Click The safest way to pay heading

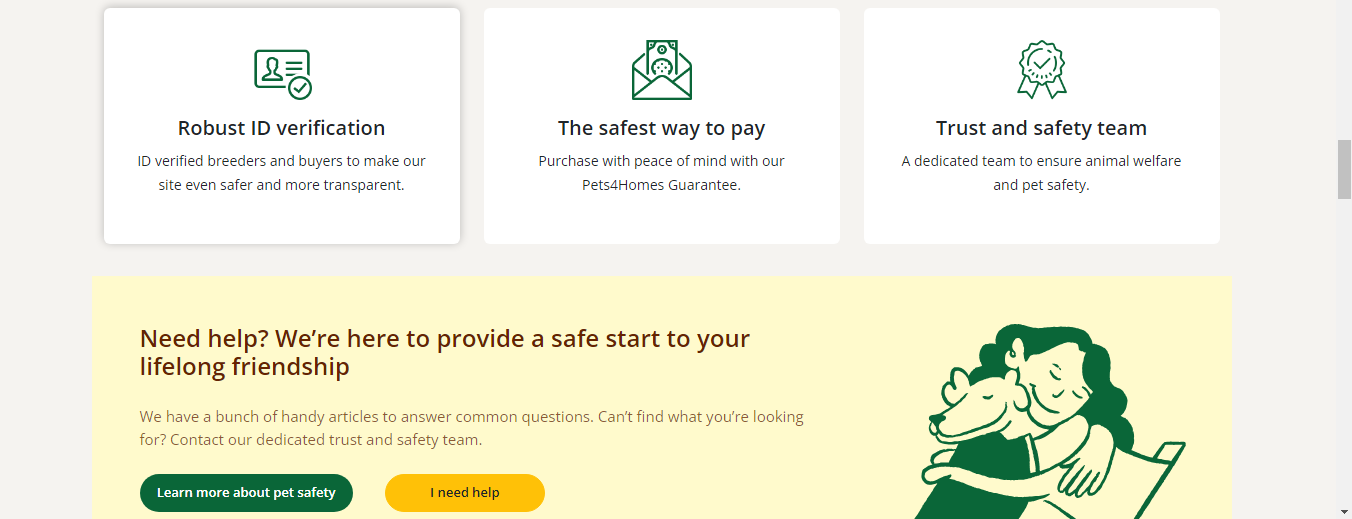662,128
